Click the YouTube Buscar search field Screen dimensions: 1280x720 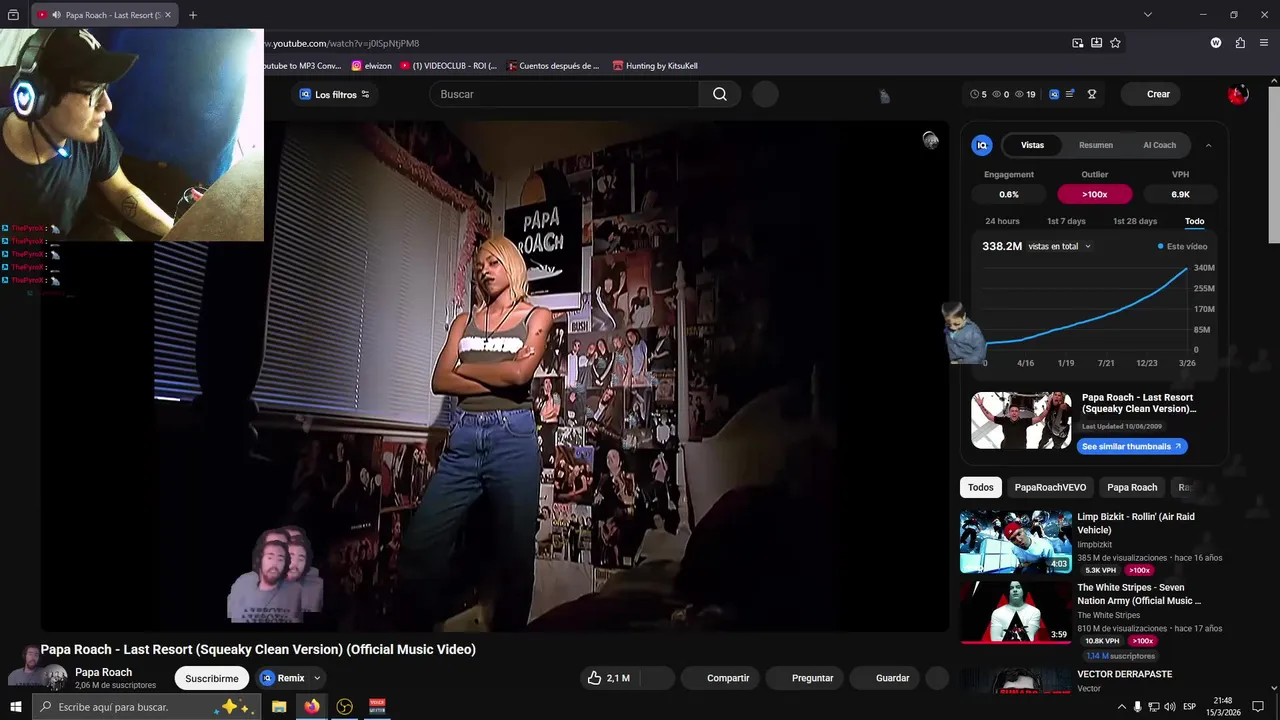point(565,94)
